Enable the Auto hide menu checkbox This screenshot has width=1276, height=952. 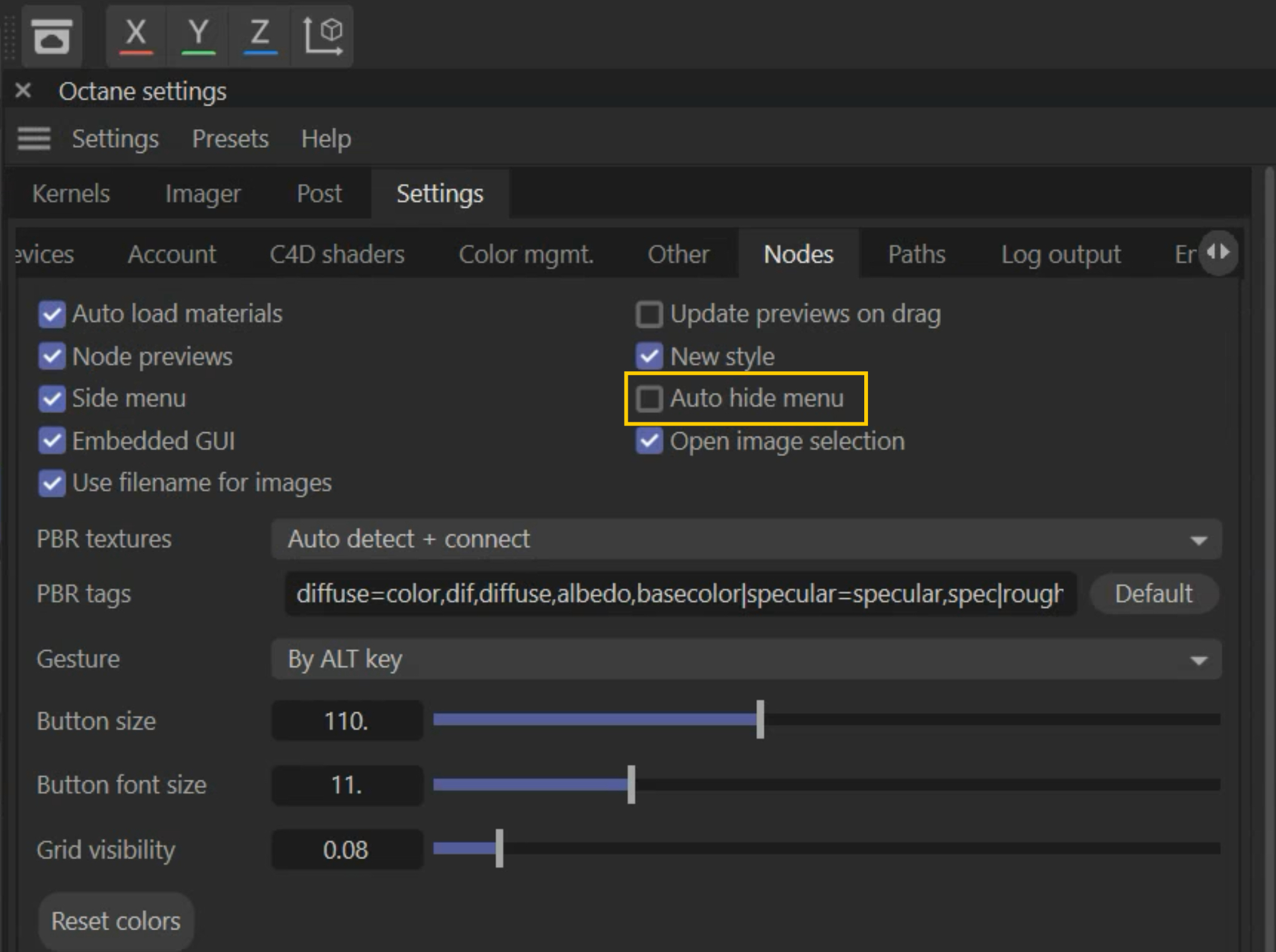[x=649, y=399]
